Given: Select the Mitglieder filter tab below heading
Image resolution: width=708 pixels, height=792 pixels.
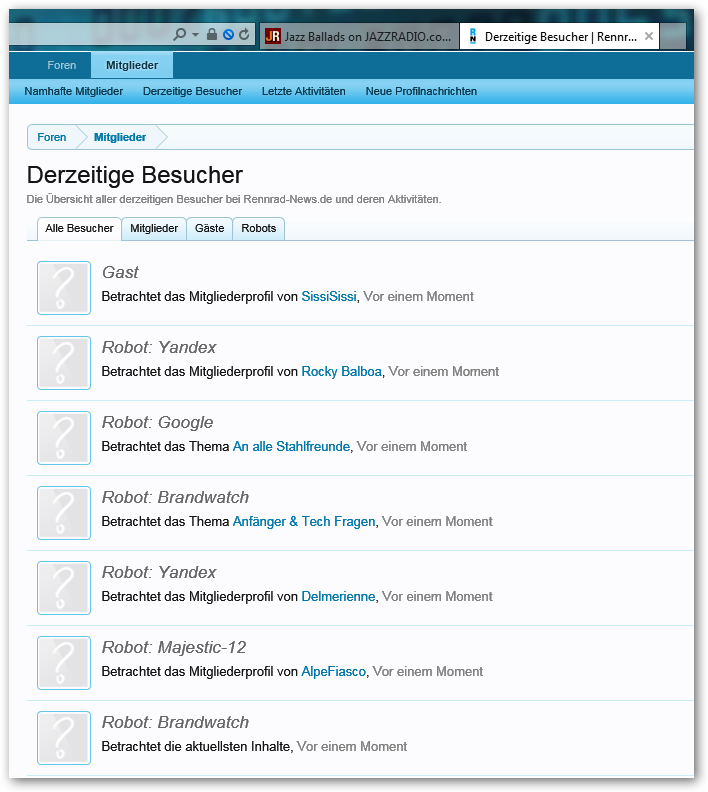Looking at the screenshot, I should coord(154,229).
